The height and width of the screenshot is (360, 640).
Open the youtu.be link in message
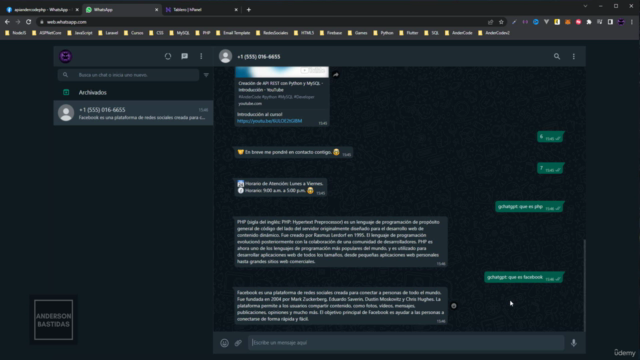pyautogui.click(x=269, y=121)
